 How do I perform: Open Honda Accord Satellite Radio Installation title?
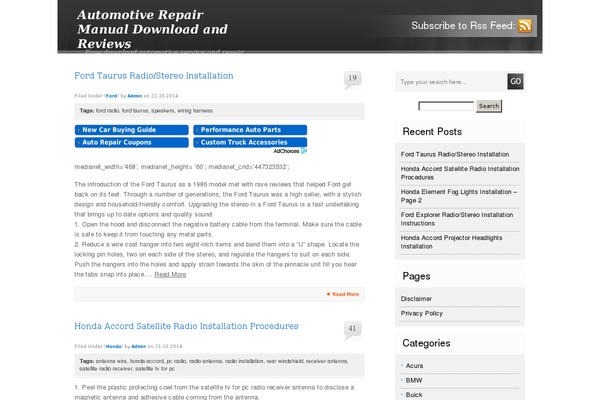186,326
